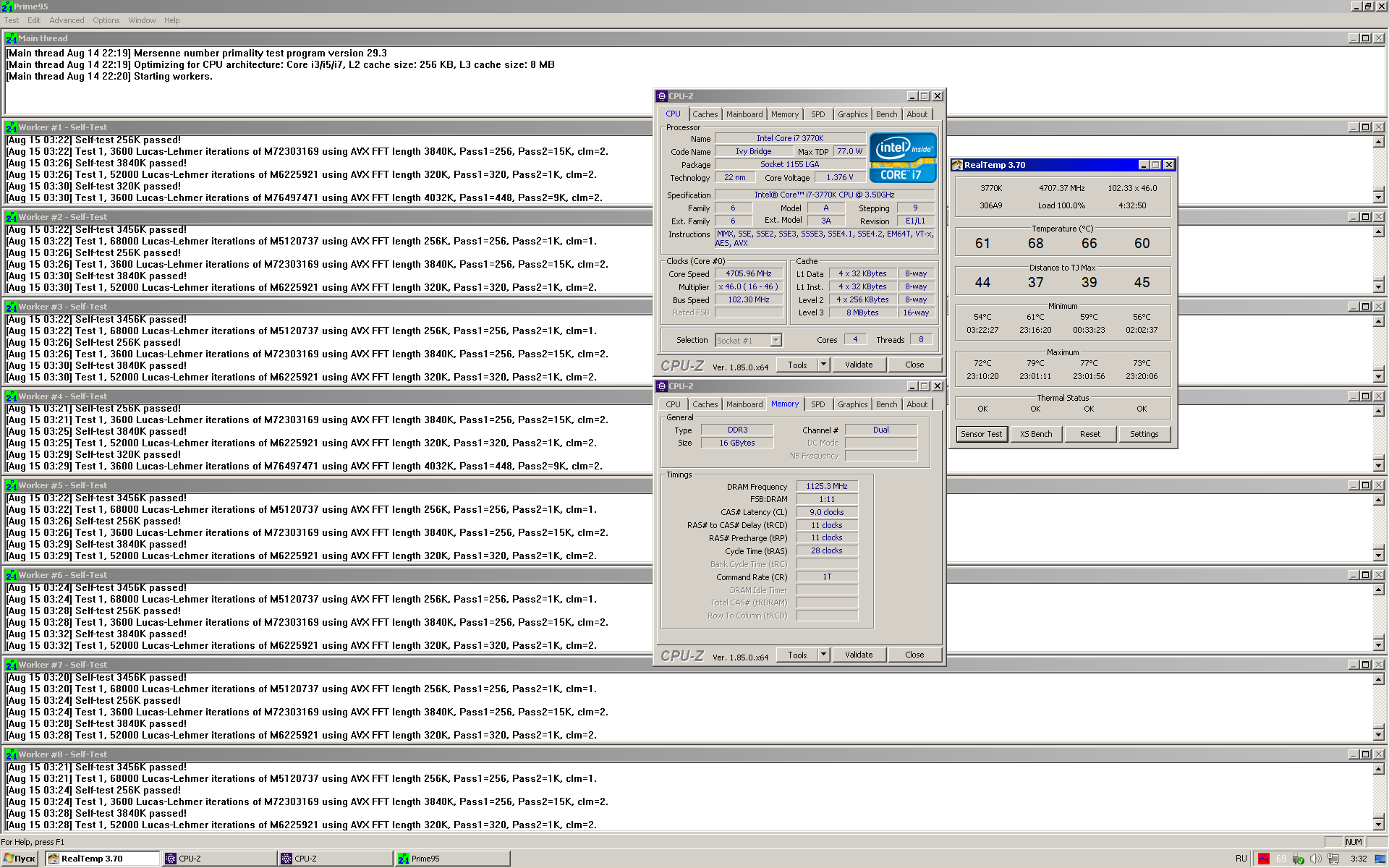Click the network connection tray icon
Screen dimensions: 1389x868
1333,859
